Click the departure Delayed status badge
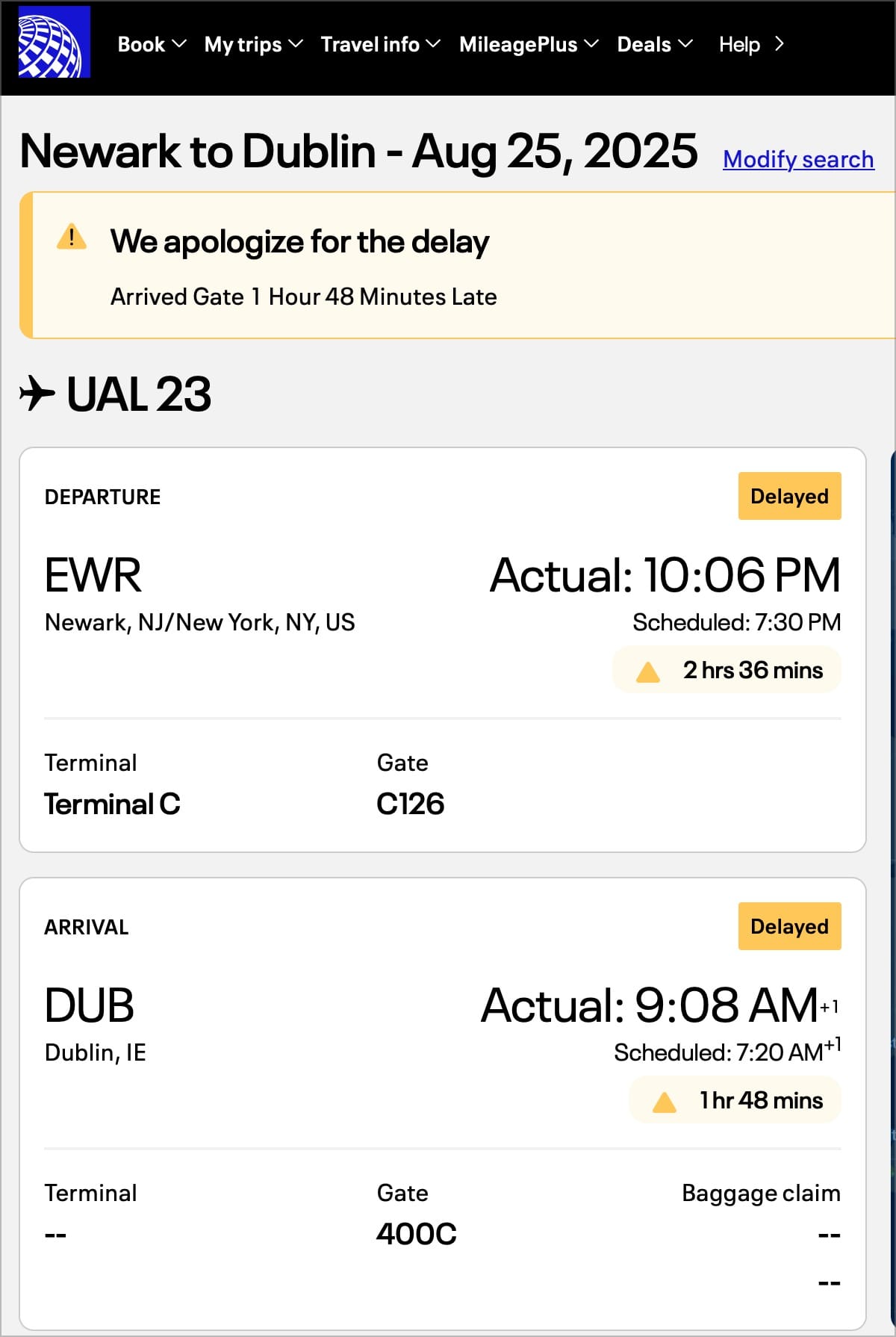This screenshot has height=1337, width=896. pos(789,496)
